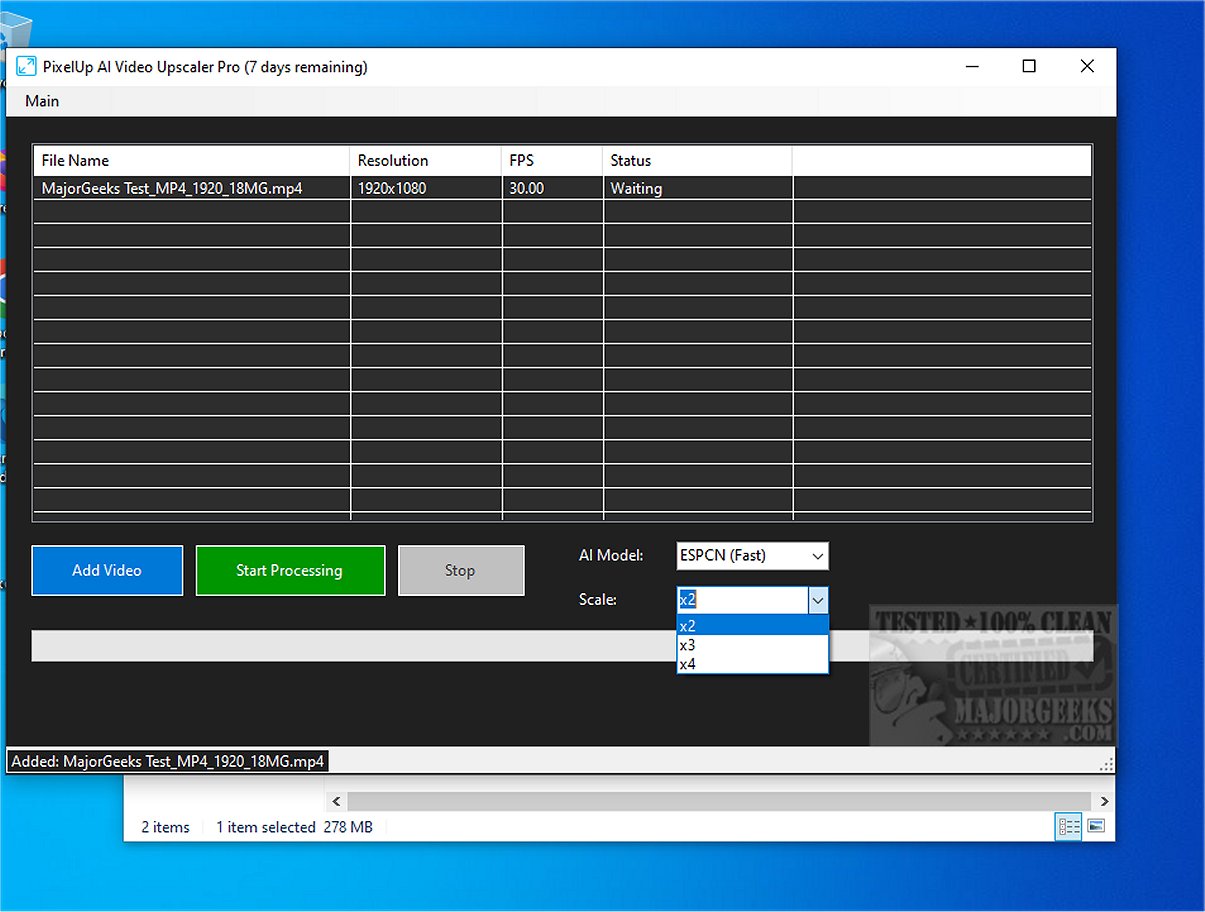Select the MajorGeeks Test MP4 file row
1205x912 pixels.
point(172,188)
